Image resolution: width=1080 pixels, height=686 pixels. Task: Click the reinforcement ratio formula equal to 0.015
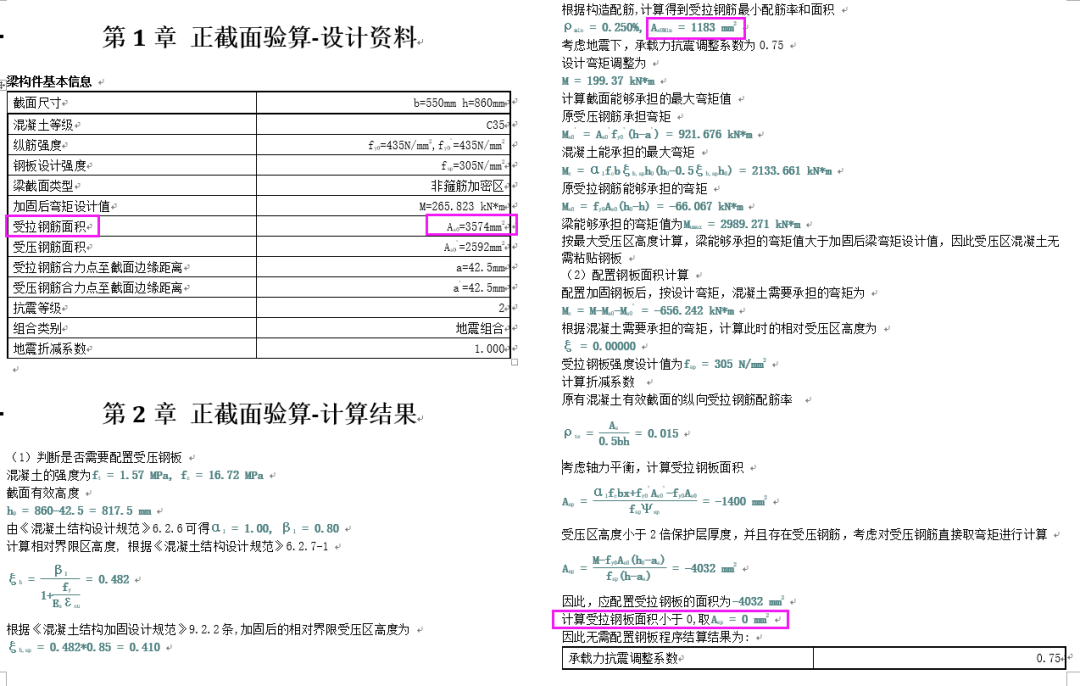point(621,433)
